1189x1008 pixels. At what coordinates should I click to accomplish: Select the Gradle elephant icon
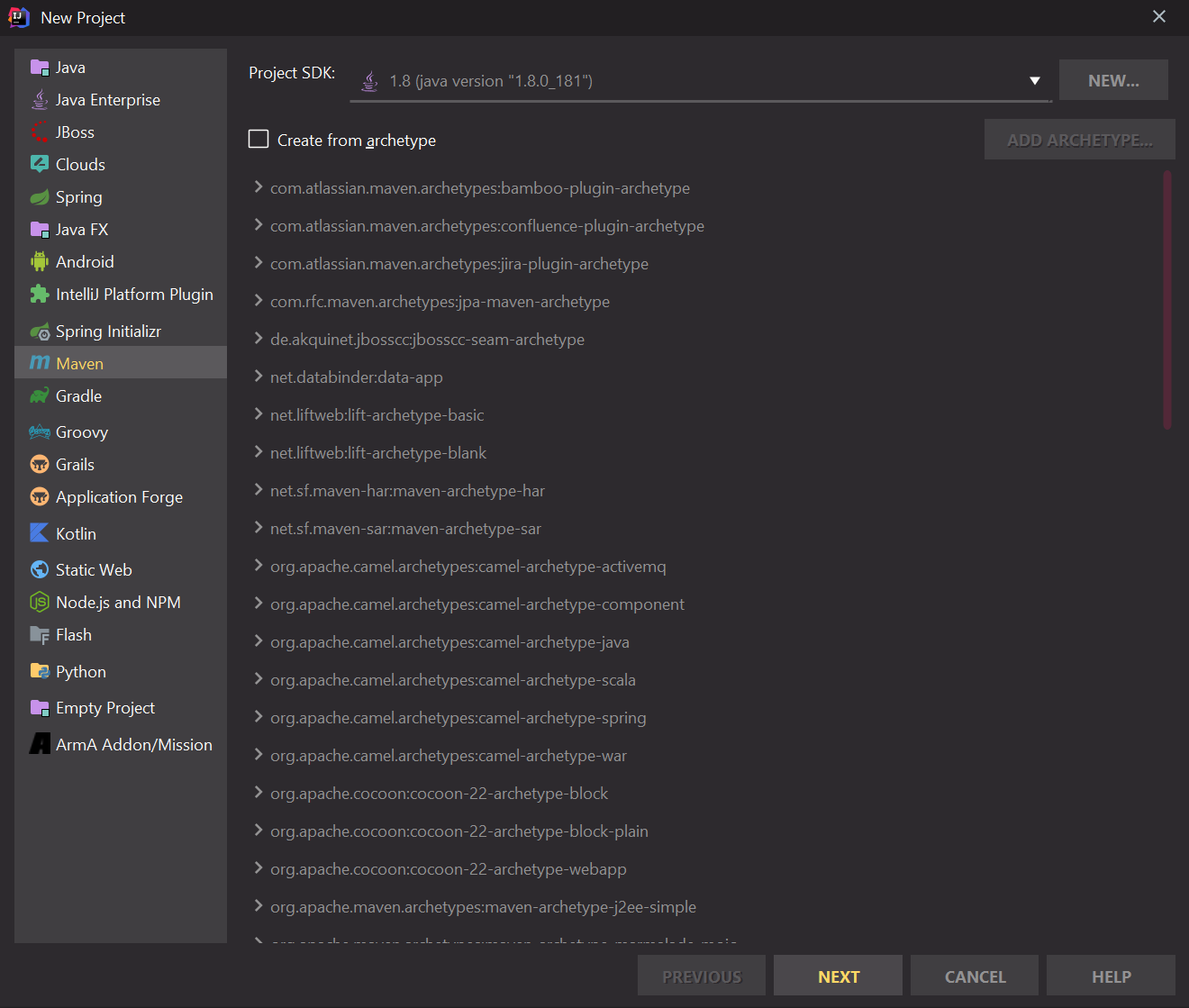point(40,396)
